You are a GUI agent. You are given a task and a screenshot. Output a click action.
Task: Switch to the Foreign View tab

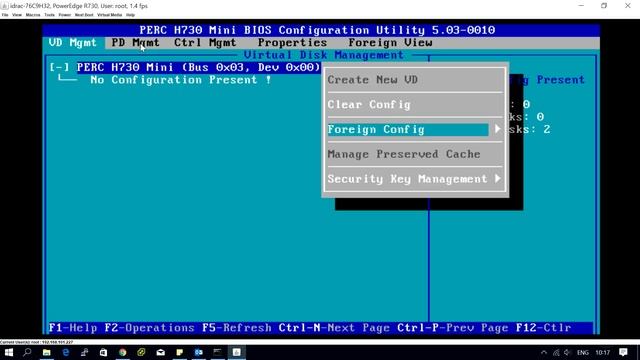(x=390, y=43)
